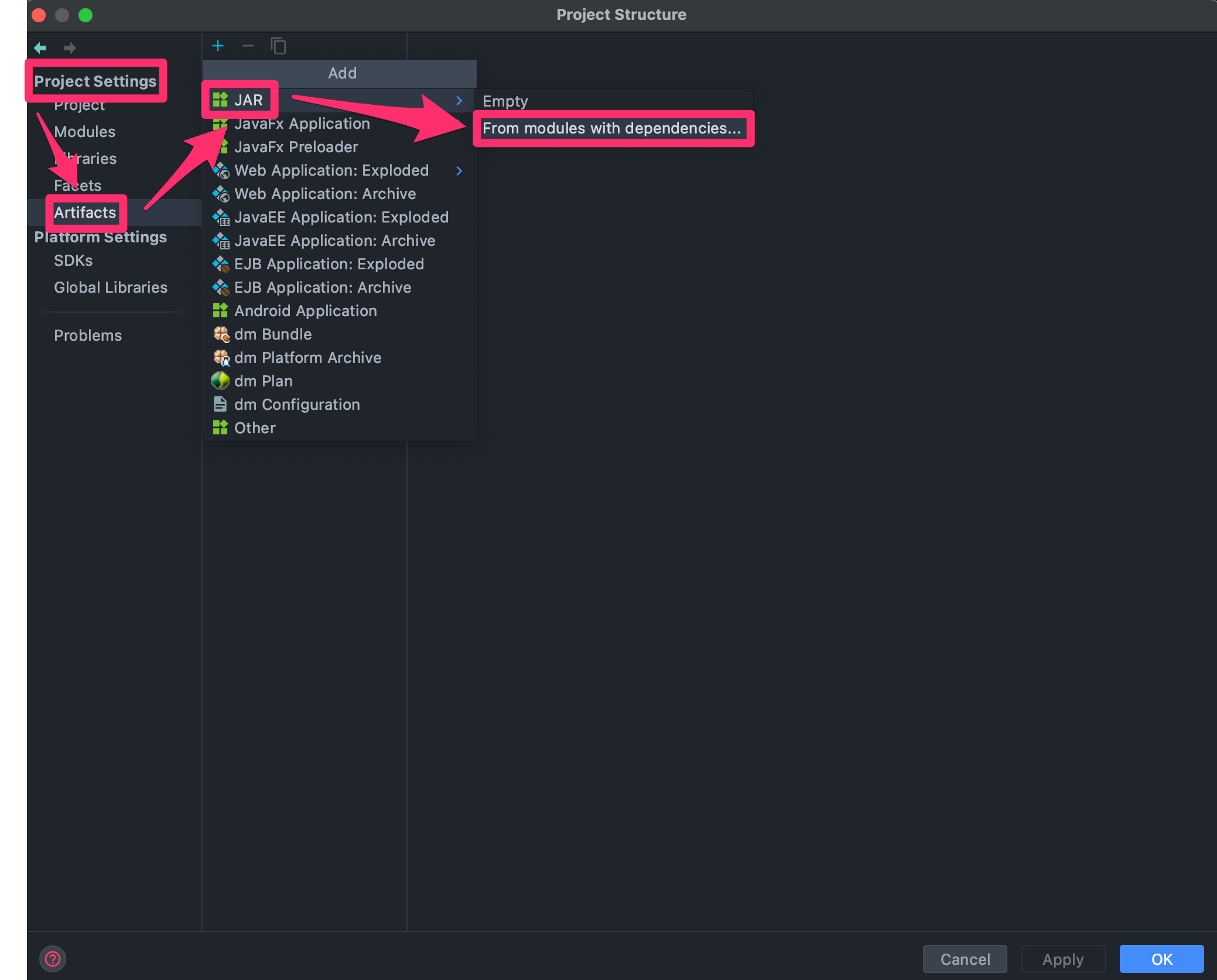Open the Modules settings section
This screenshot has height=980, width=1217.
coord(84,132)
